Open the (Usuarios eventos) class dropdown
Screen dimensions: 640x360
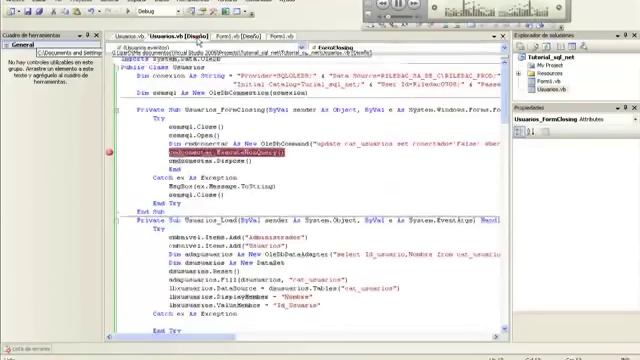(x=301, y=47)
